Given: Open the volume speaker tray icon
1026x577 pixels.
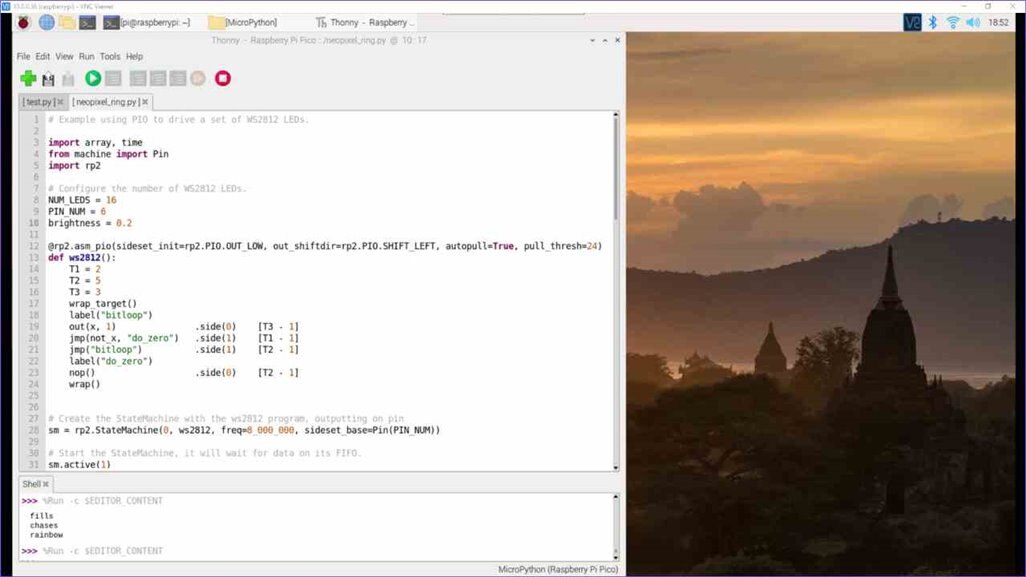Looking at the screenshot, I should 972,22.
